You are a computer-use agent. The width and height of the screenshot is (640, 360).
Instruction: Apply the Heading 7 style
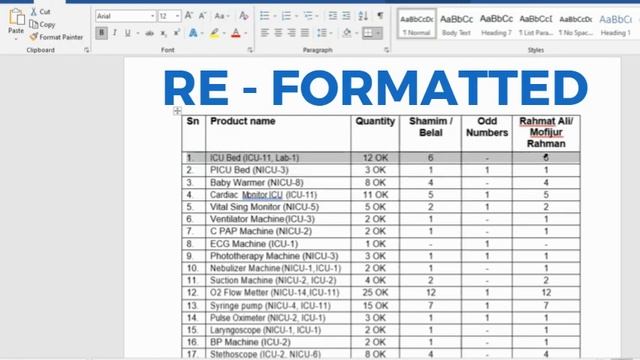tap(496, 24)
